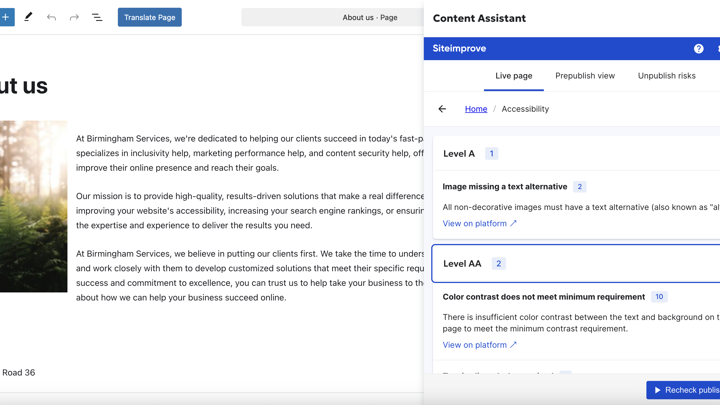
Task: Go back using the left arrow
Action: (442, 109)
